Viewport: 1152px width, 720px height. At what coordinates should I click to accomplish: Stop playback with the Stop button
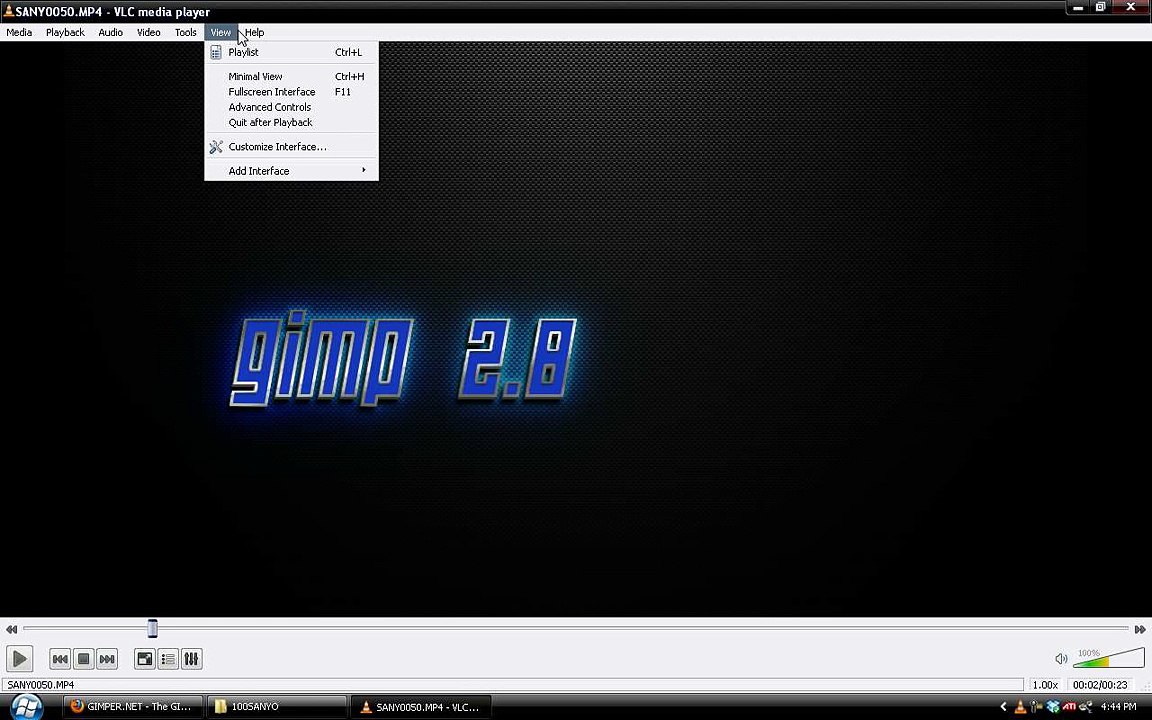(x=84, y=659)
